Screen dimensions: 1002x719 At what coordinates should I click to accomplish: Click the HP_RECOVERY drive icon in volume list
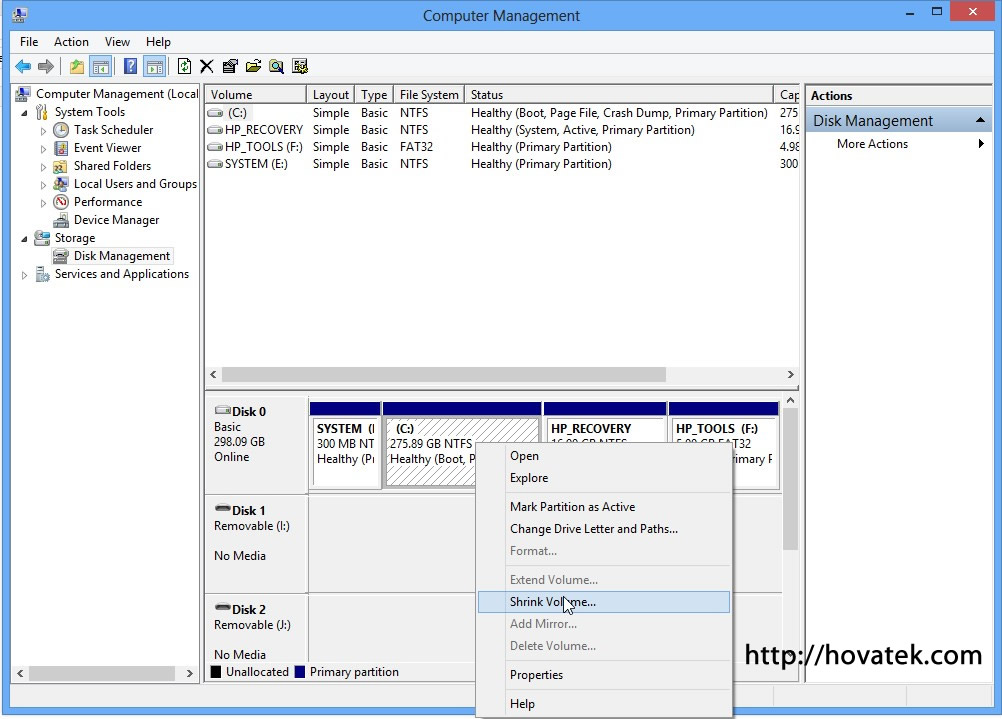click(x=215, y=130)
